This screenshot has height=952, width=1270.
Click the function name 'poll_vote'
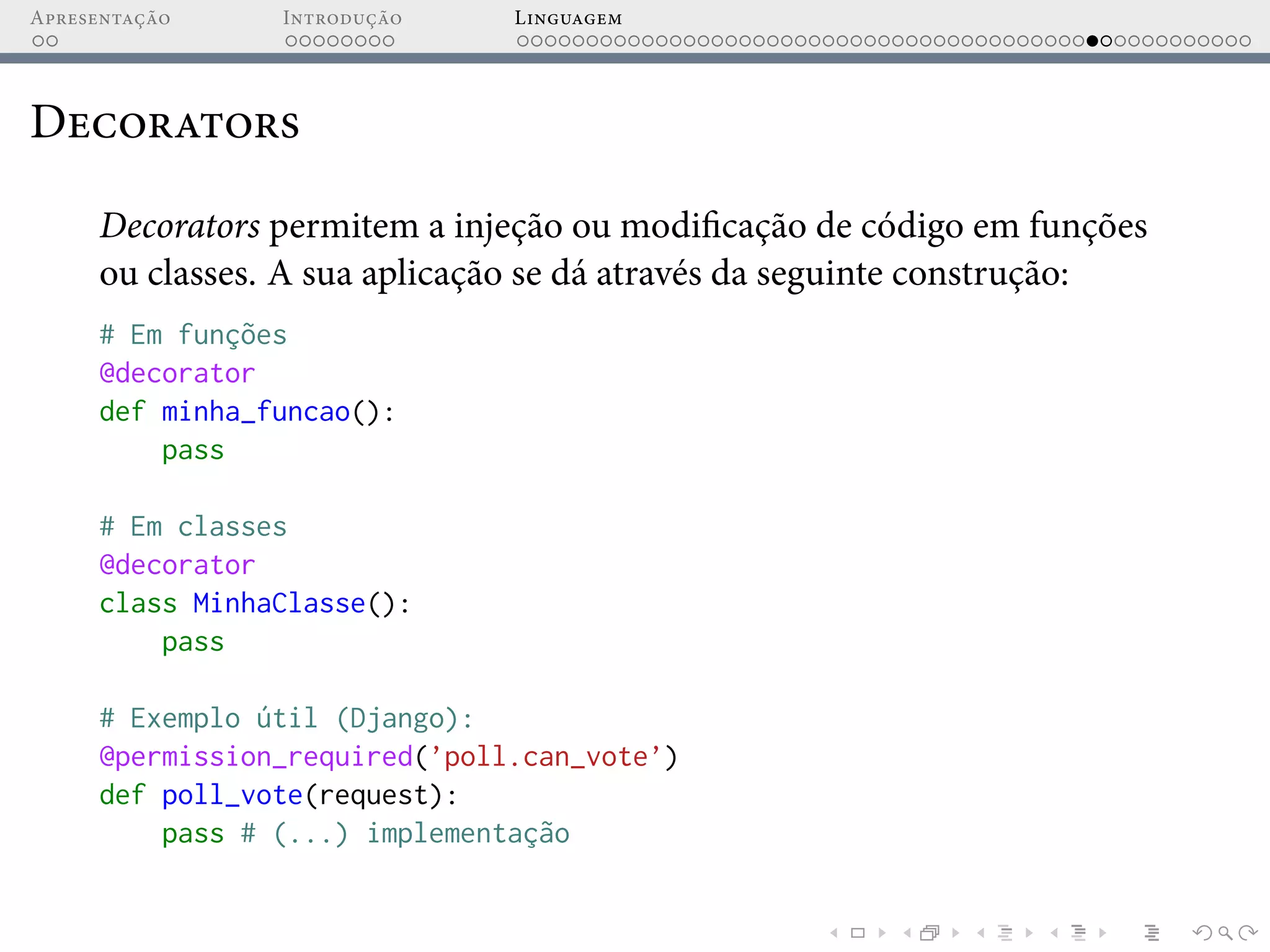click(232, 795)
